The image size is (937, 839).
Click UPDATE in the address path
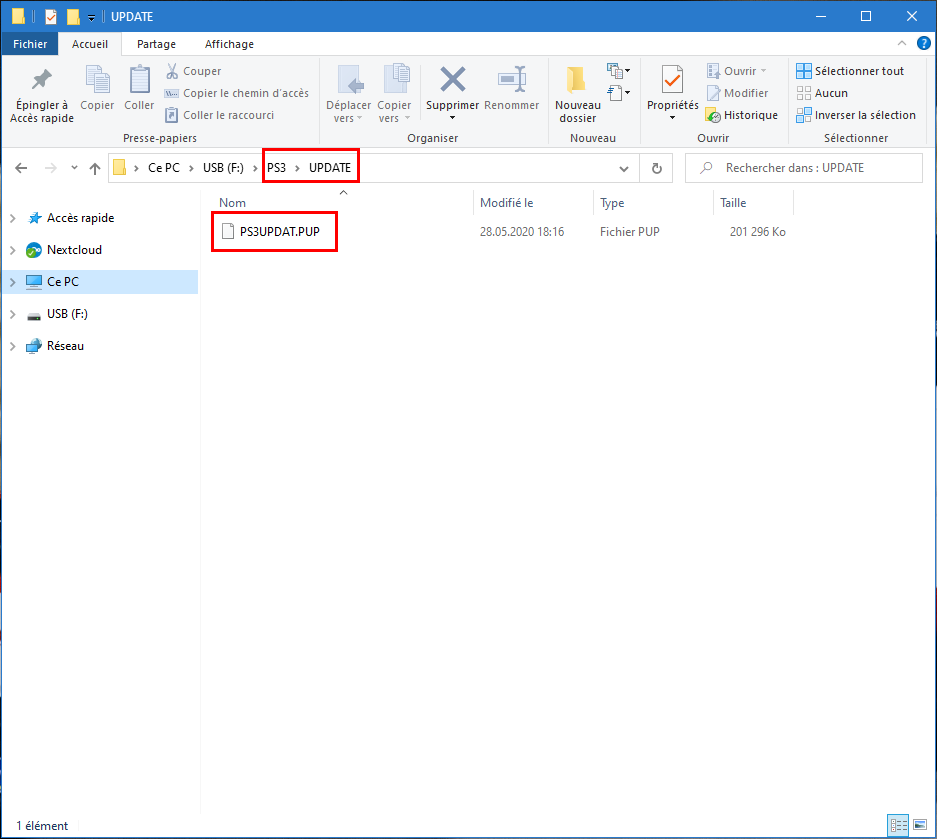[x=330, y=168]
